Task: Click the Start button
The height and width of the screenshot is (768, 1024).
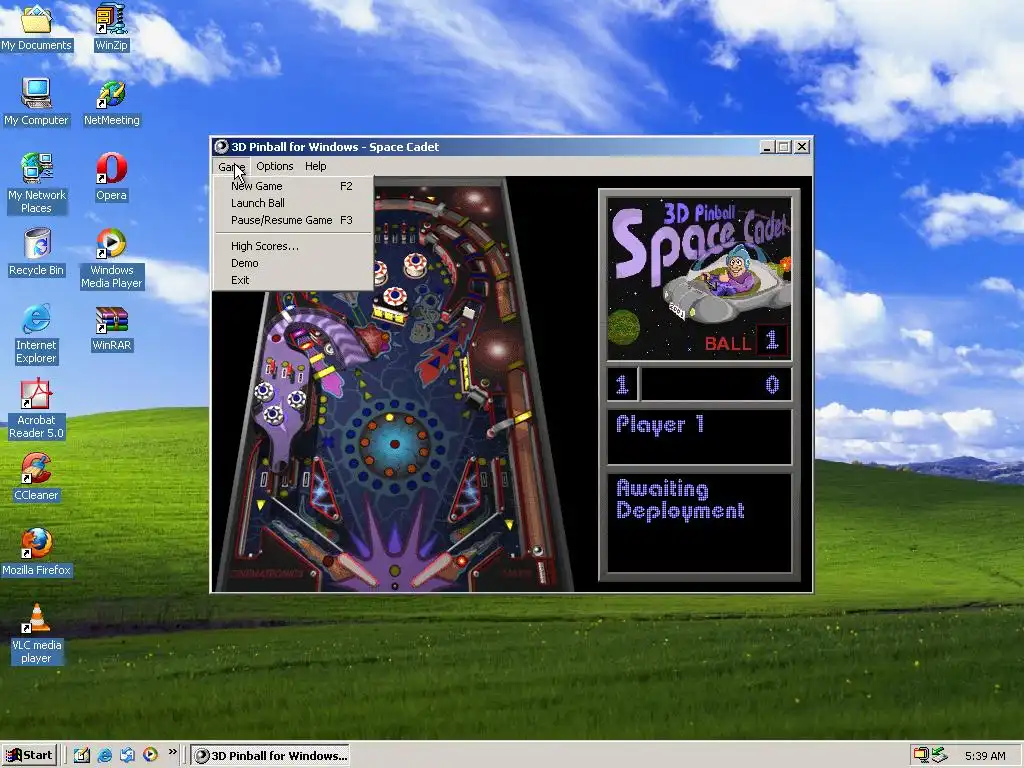Action: [30, 756]
